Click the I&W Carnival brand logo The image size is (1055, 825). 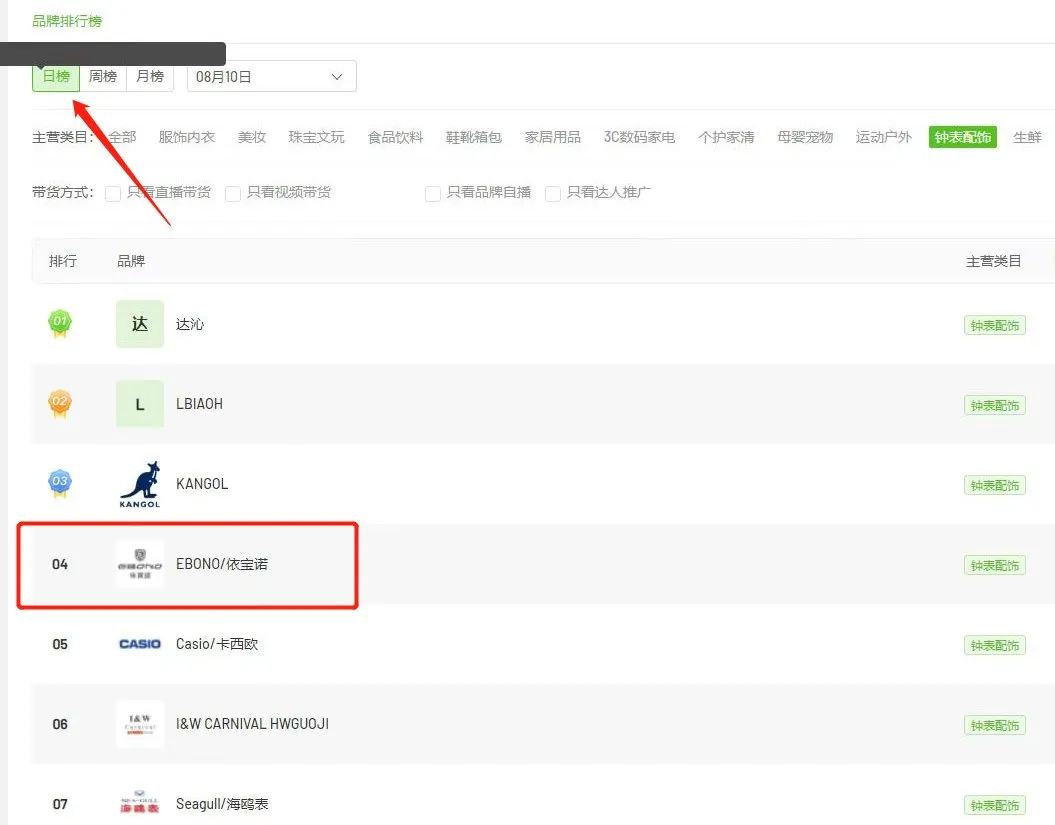pos(140,724)
